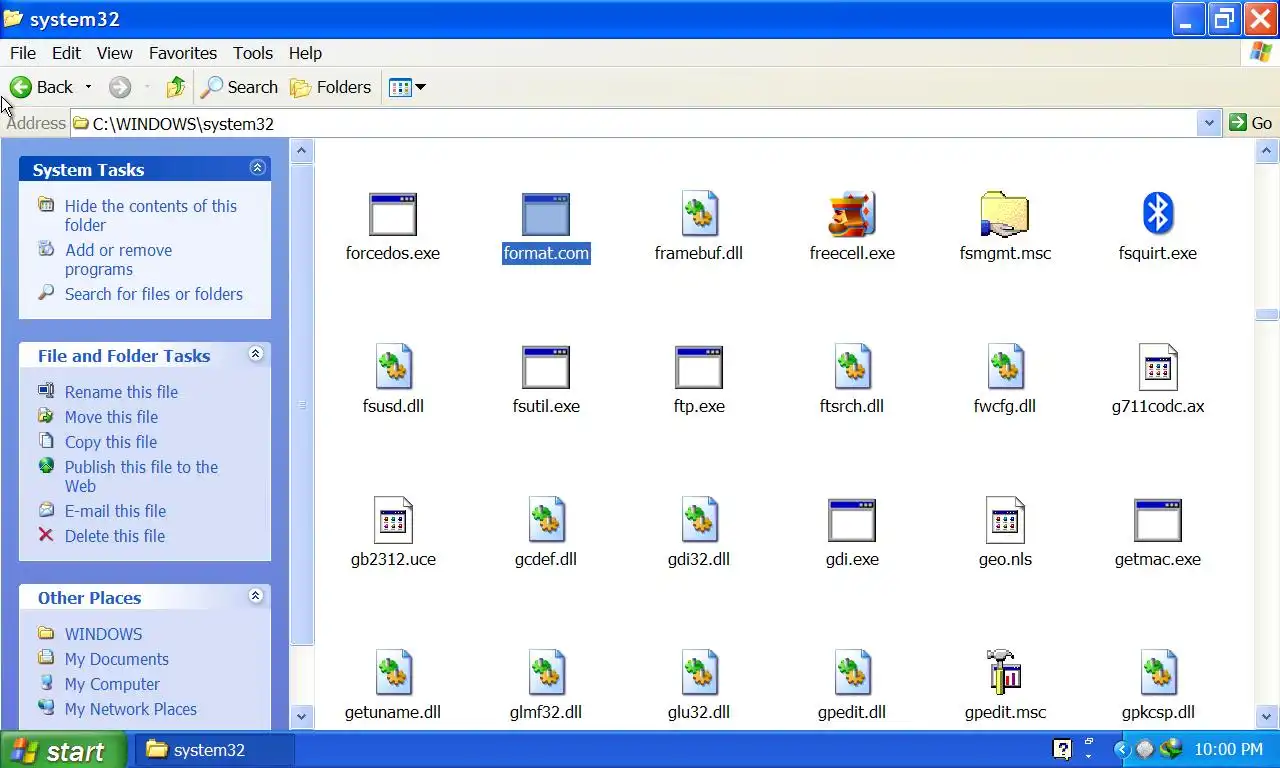The width and height of the screenshot is (1280, 768).
Task: Click the file list scrollbar down arrow
Action: click(x=1267, y=717)
